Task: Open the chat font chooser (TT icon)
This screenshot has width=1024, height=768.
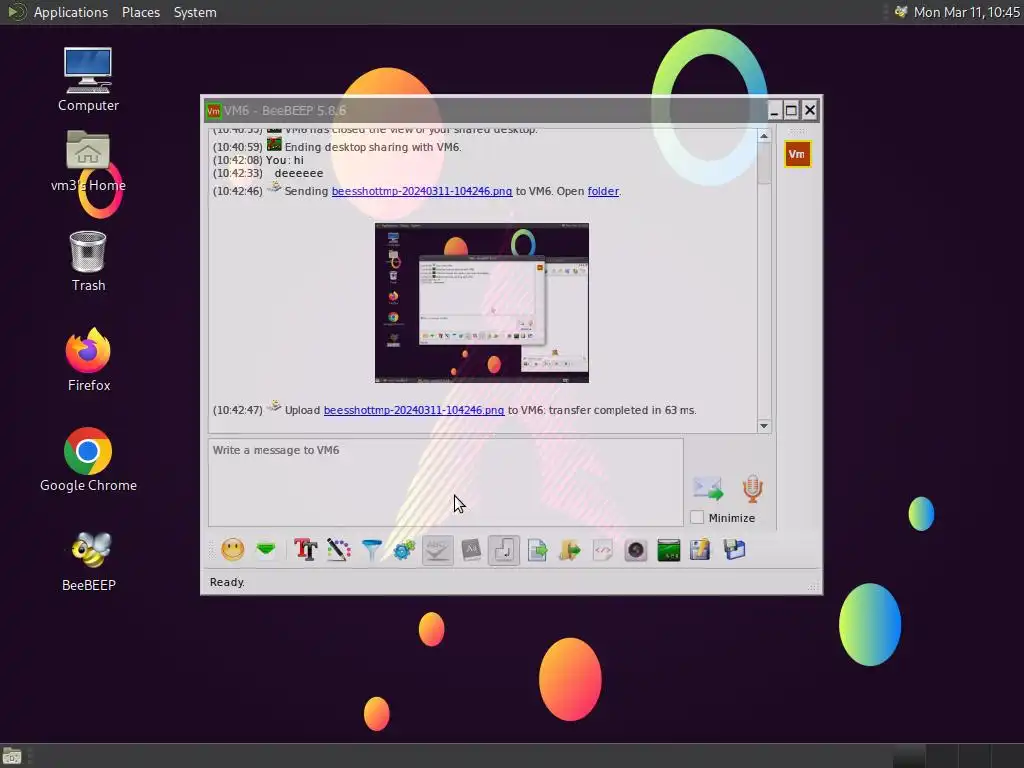Action: pos(305,550)
